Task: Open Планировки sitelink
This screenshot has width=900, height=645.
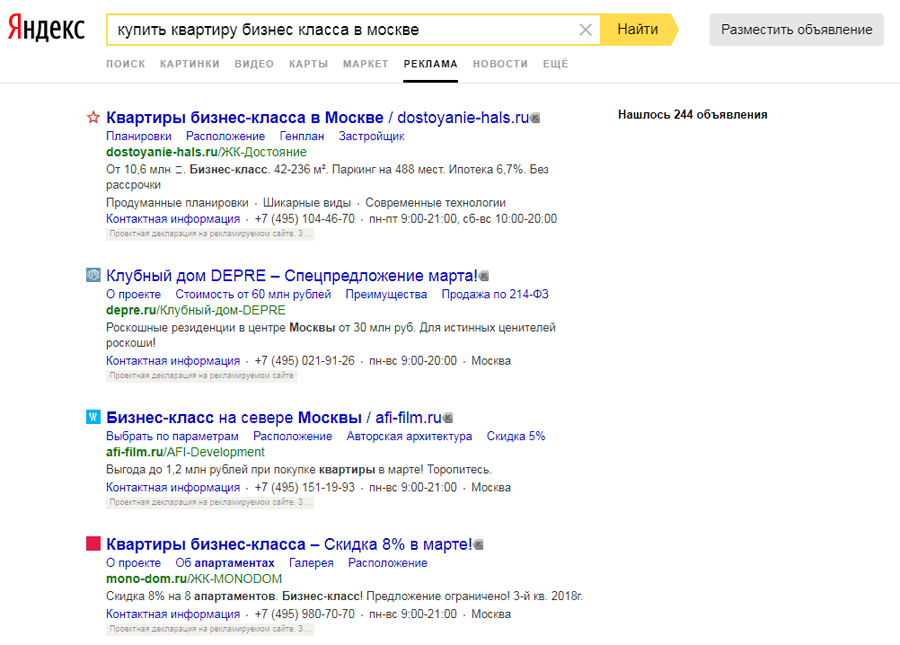Action: click(x=138, y=136)
